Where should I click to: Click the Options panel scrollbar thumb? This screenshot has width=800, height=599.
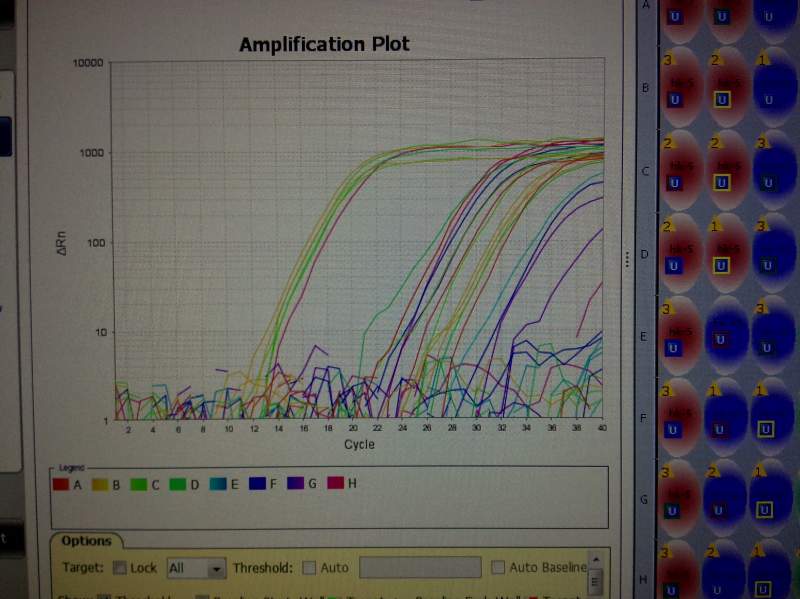(595, 582)
